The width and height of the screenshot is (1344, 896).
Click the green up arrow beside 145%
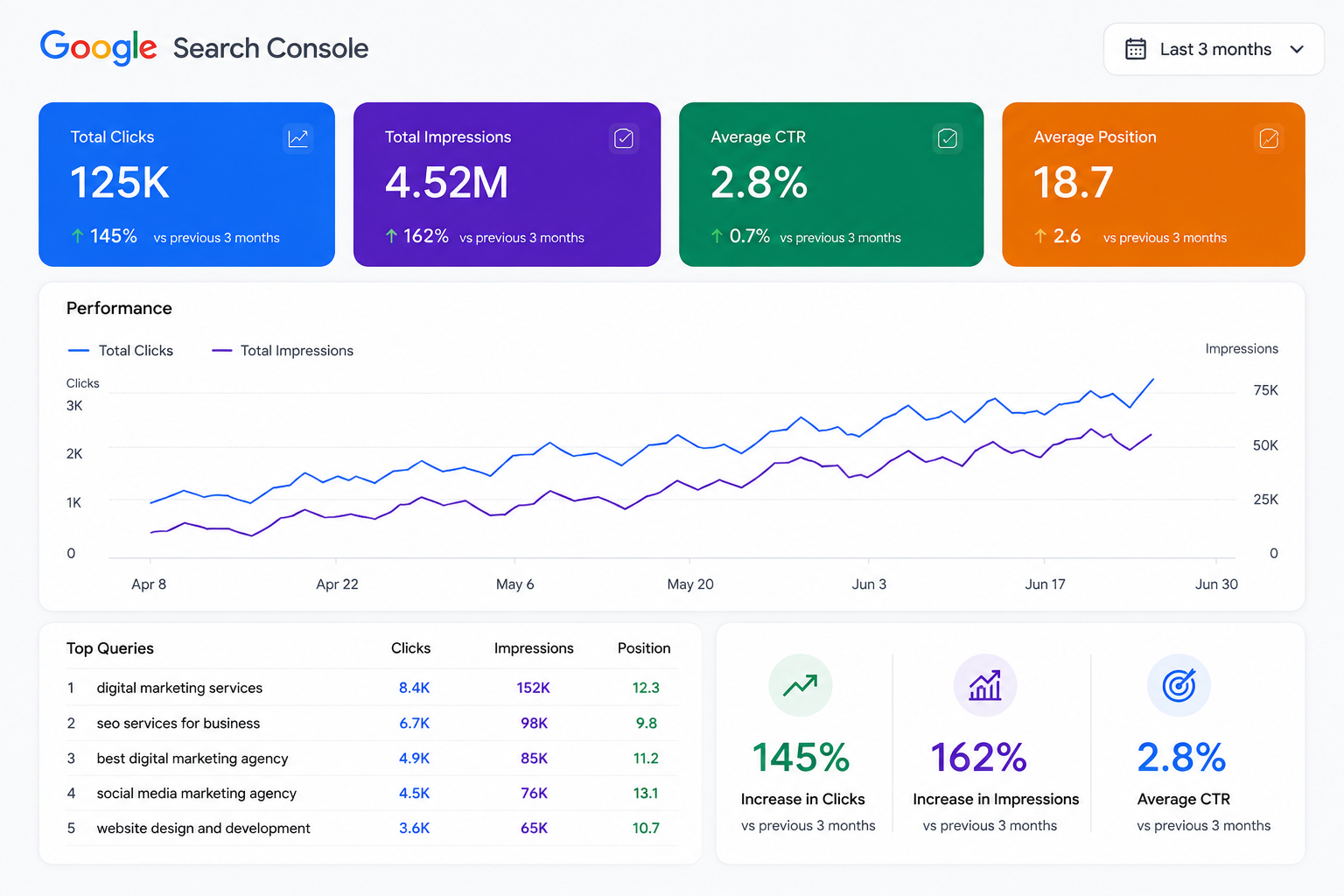pyautogui.click(x=78, y=236)
